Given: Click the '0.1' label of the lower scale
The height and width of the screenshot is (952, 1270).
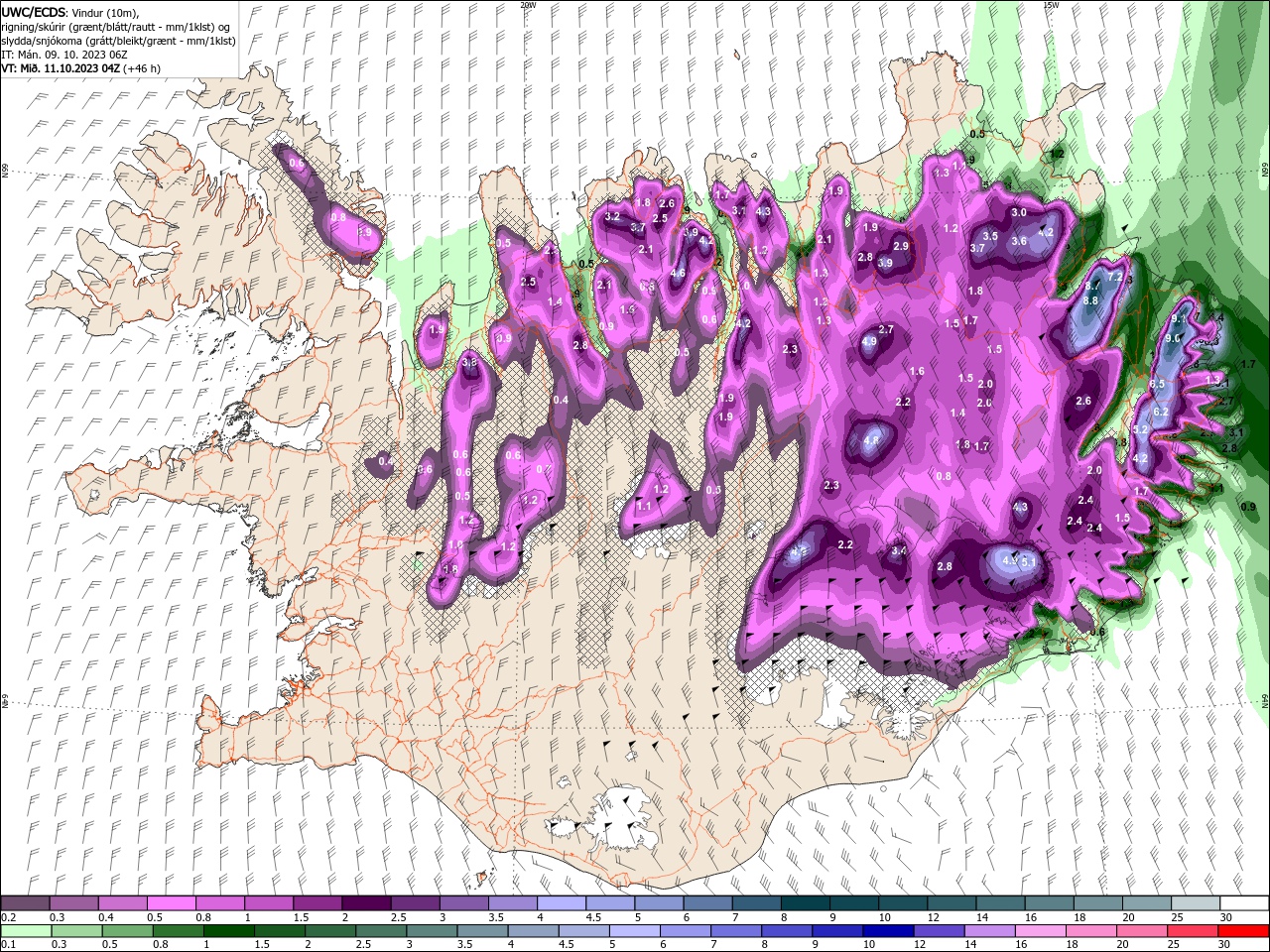Looking at the screenshot, I should (8, 945).
